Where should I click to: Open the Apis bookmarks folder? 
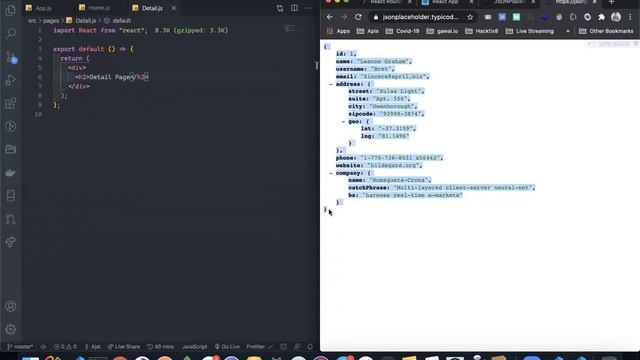367,31
